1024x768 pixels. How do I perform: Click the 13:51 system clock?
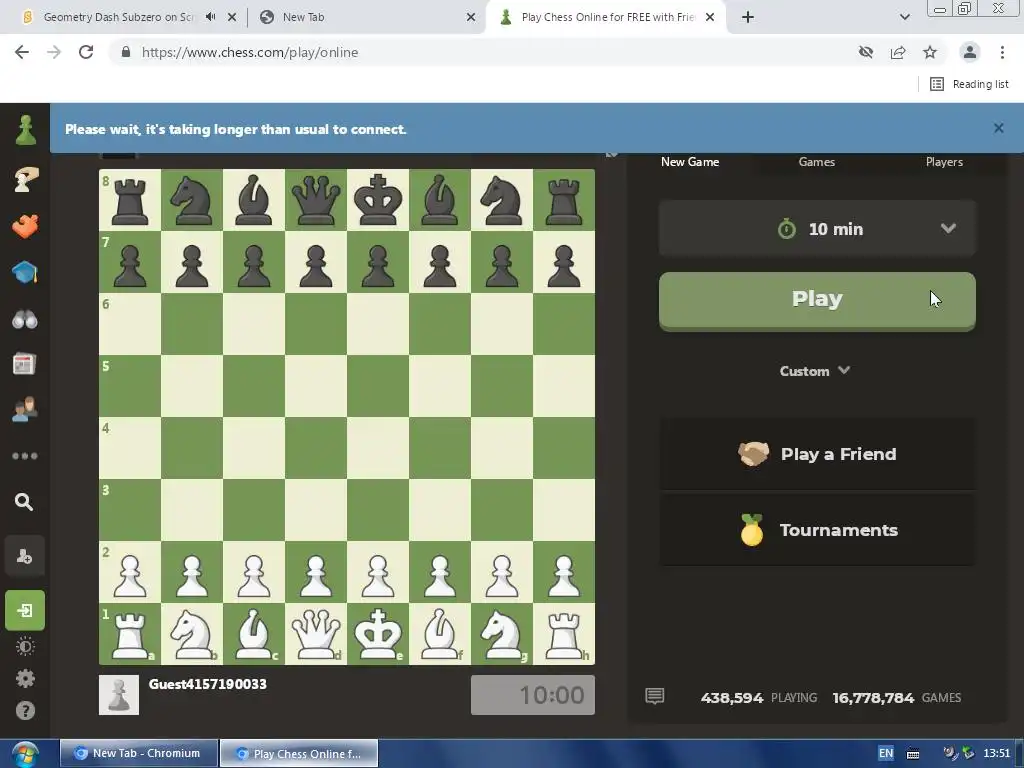997,753
